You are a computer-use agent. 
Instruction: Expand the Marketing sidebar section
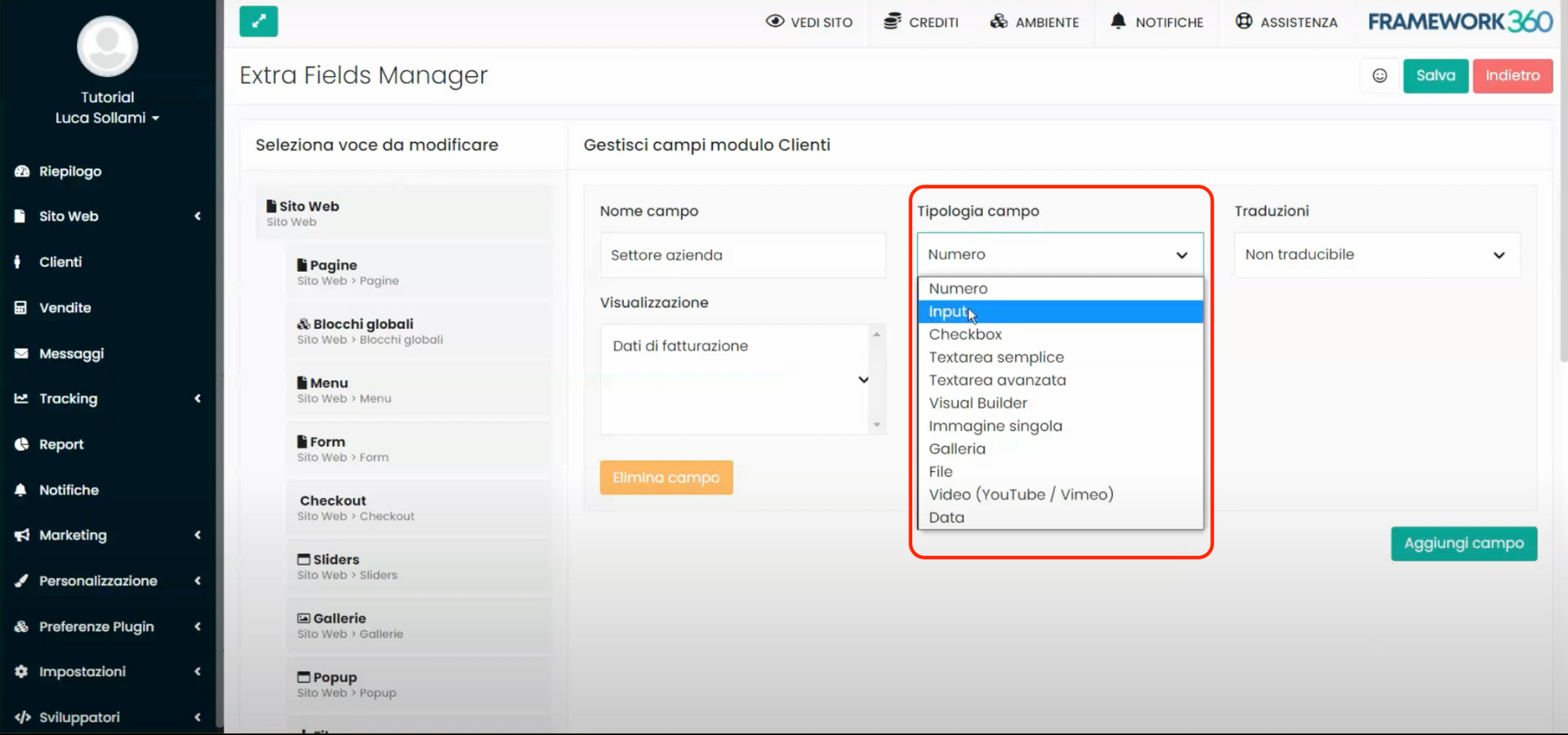[73, 536]
